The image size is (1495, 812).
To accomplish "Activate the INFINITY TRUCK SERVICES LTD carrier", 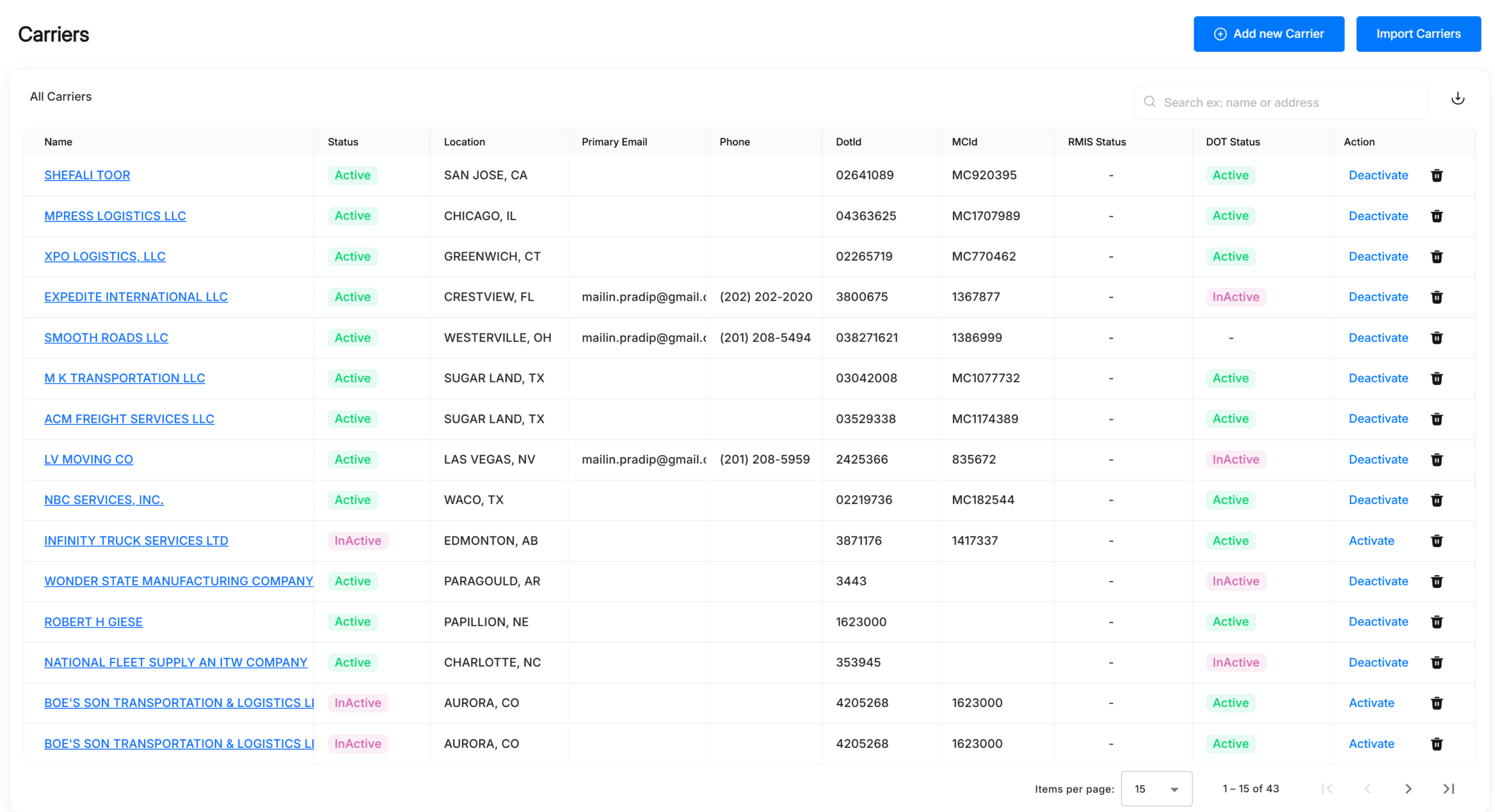I will point(1371,541).
